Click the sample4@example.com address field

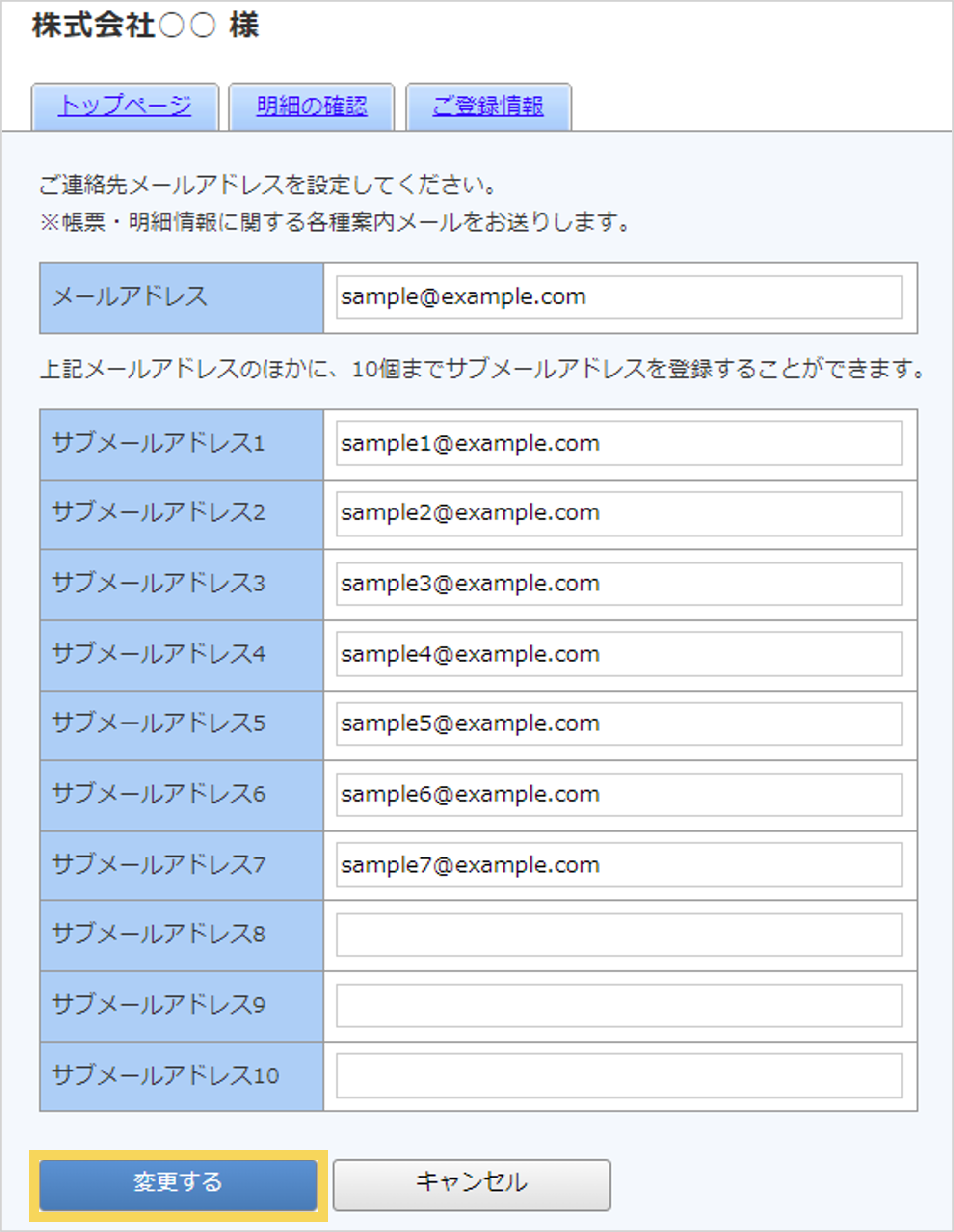tap(620, 654)
